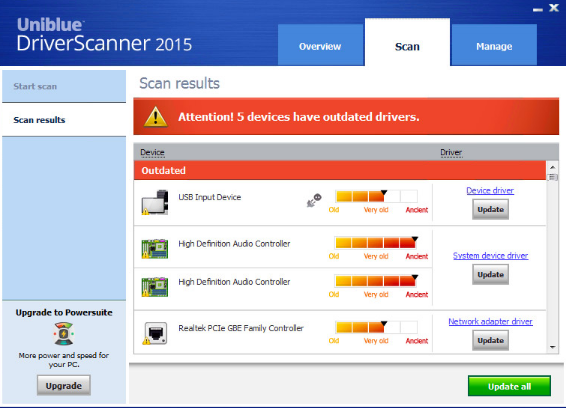Click the Upgrade button for Powersuite
Screen dimensions: 566x408
pyautogui.click(x=64, y=385)
